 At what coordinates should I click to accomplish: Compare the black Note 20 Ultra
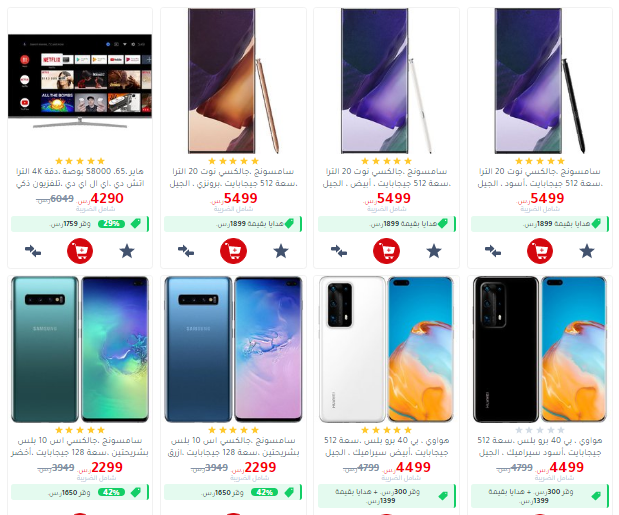(493, 251)
